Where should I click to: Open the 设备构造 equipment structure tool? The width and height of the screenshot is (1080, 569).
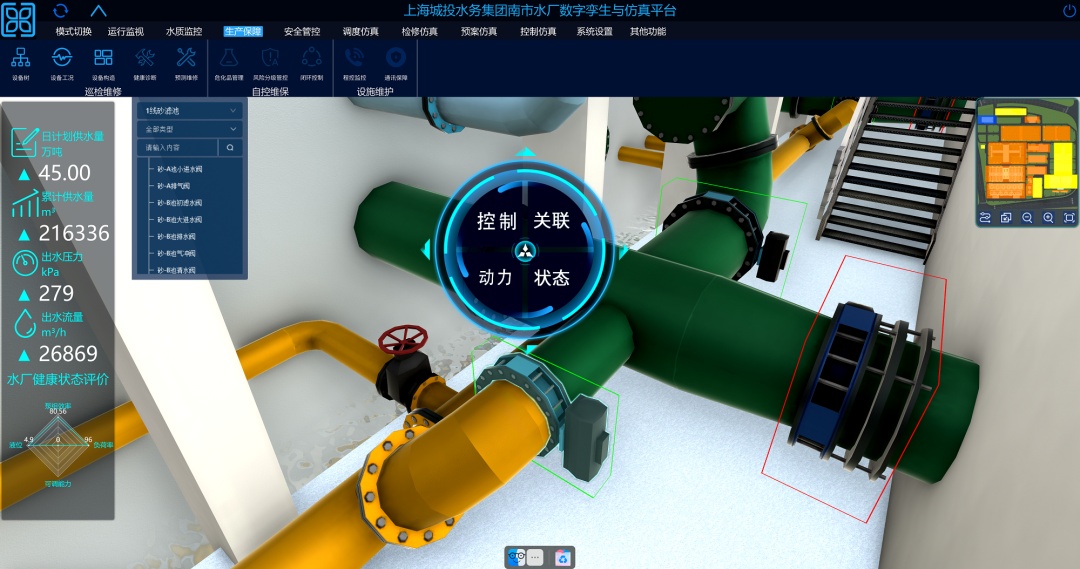[103, 63]
